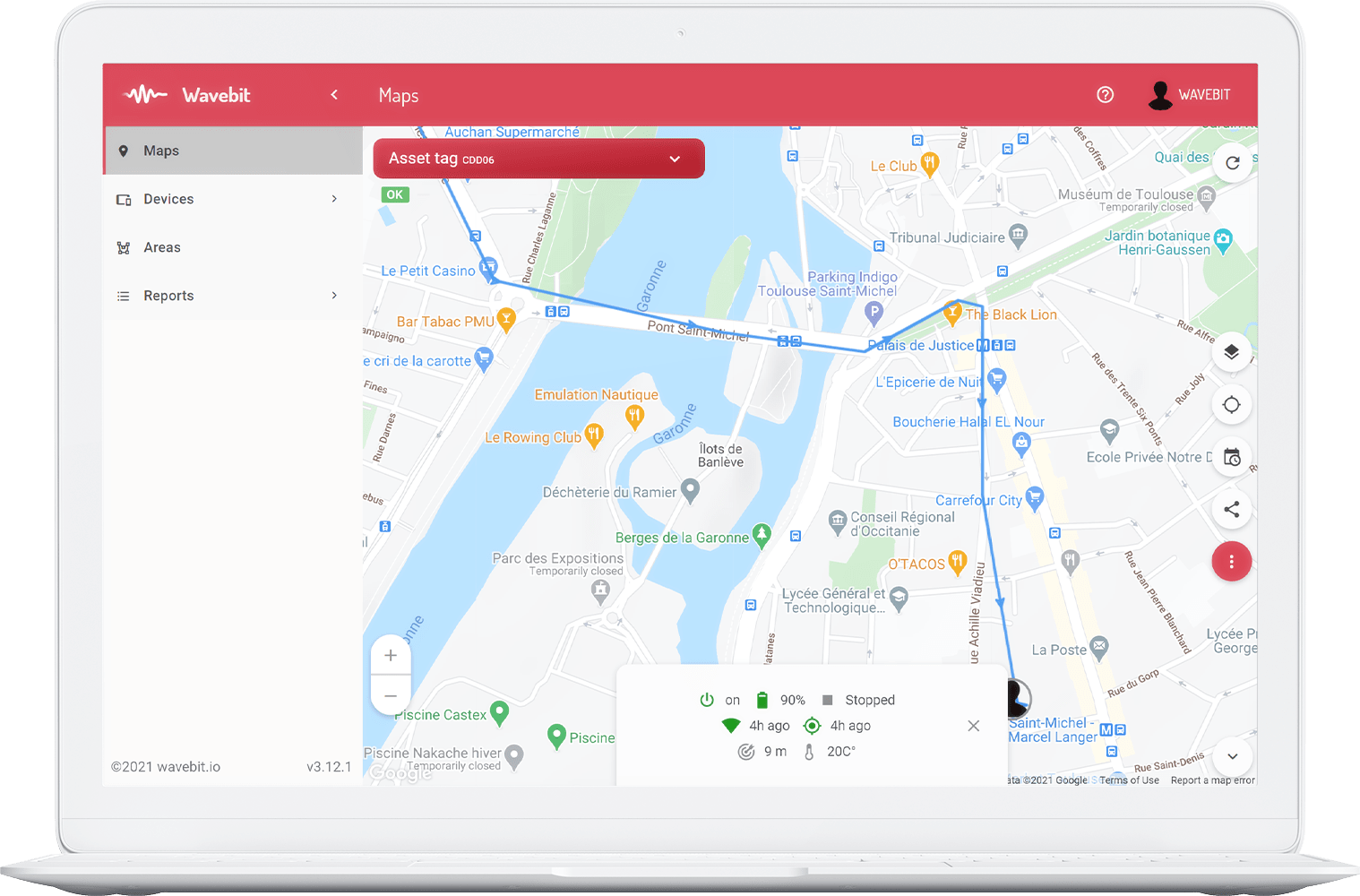Open the red three-dot more actions button

click(1232, 562)
